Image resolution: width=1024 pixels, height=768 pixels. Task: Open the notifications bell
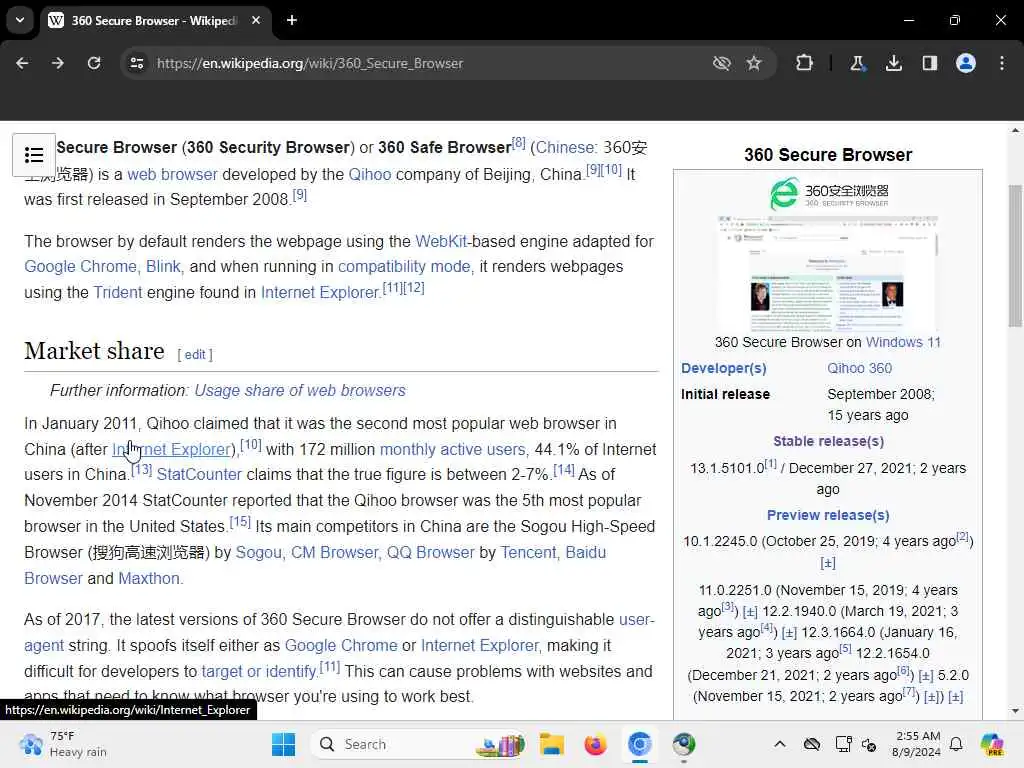pos(956,744)
